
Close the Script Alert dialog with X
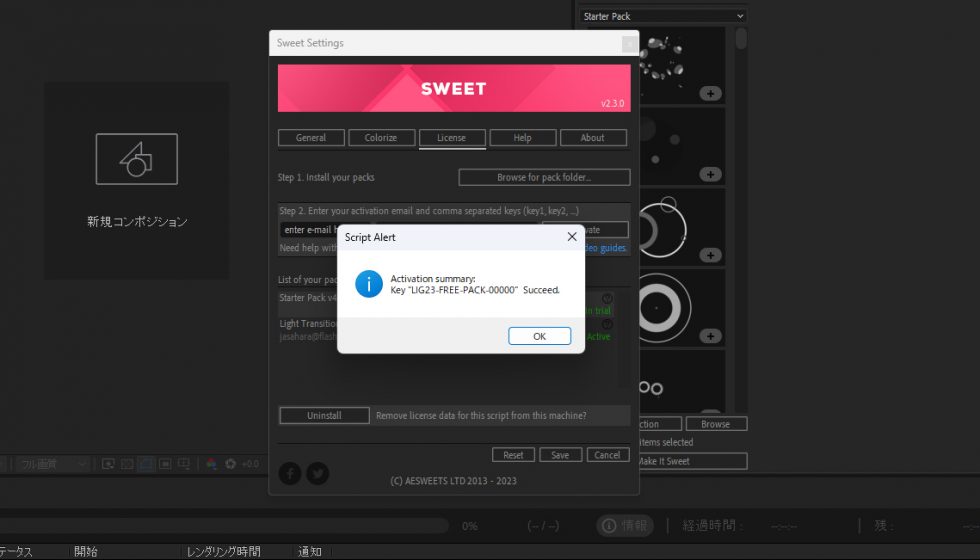point(572,237)
